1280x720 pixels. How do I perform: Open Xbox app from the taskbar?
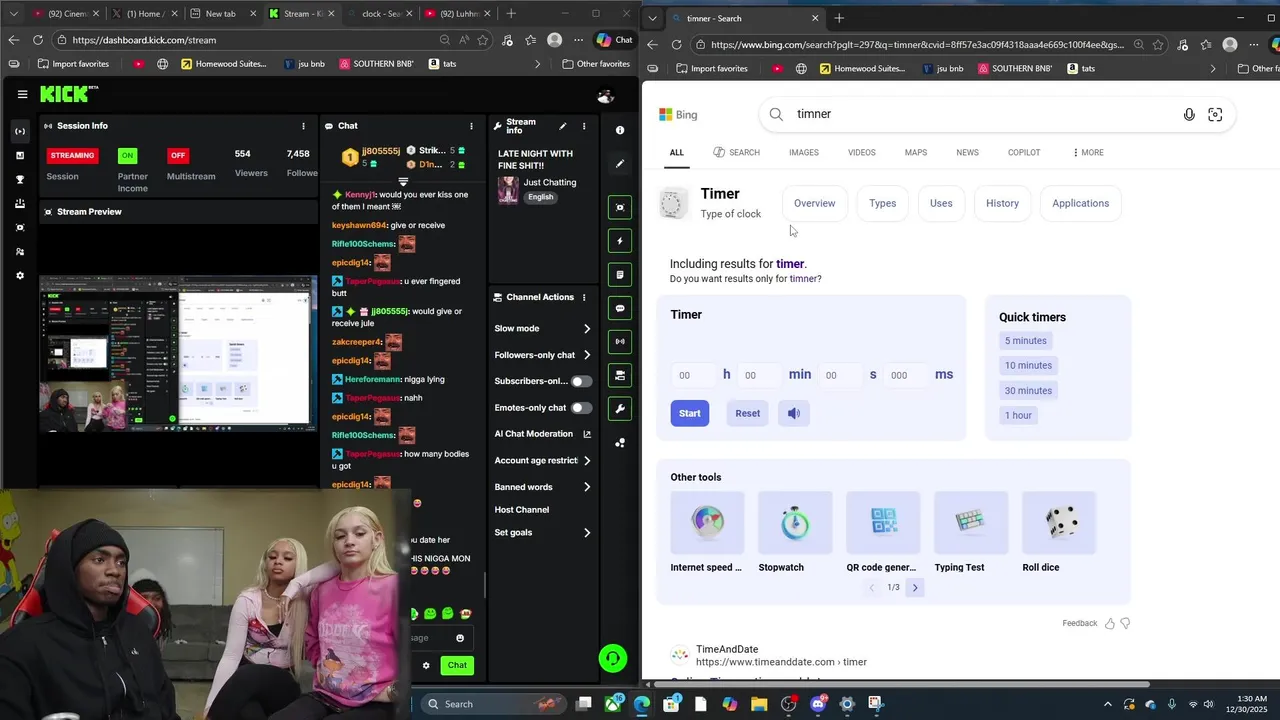click(612, 704)
